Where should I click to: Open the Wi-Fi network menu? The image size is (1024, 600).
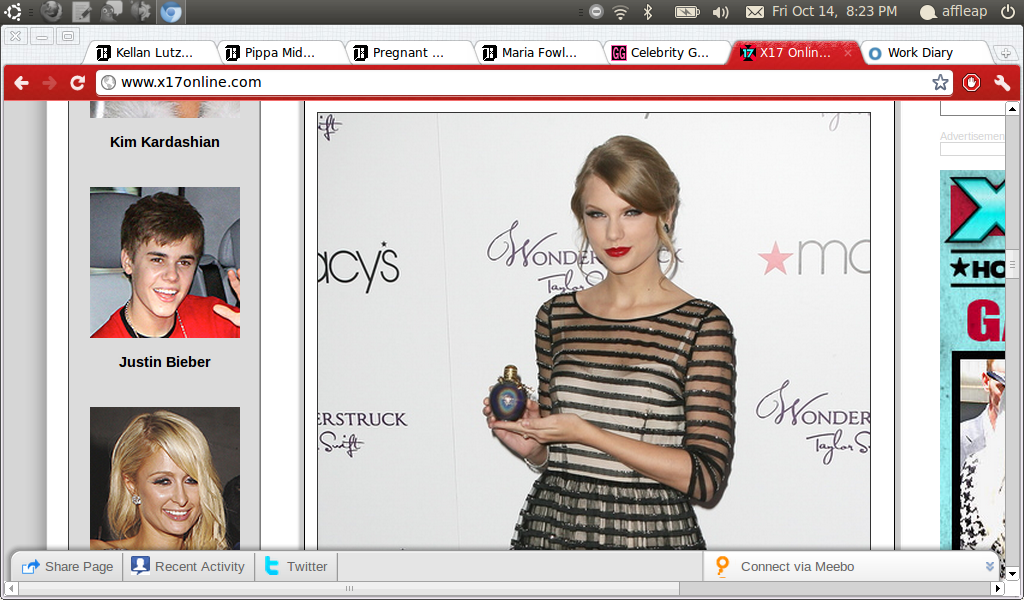(620, 12)
